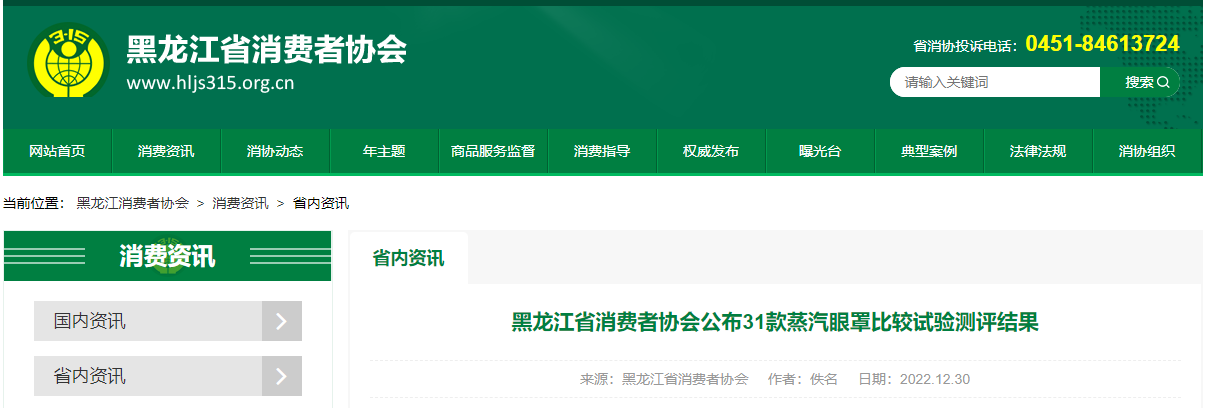The image size is (1207, 408).
Task: Go to 消协动态 menu item
Action: coord(275,151)
